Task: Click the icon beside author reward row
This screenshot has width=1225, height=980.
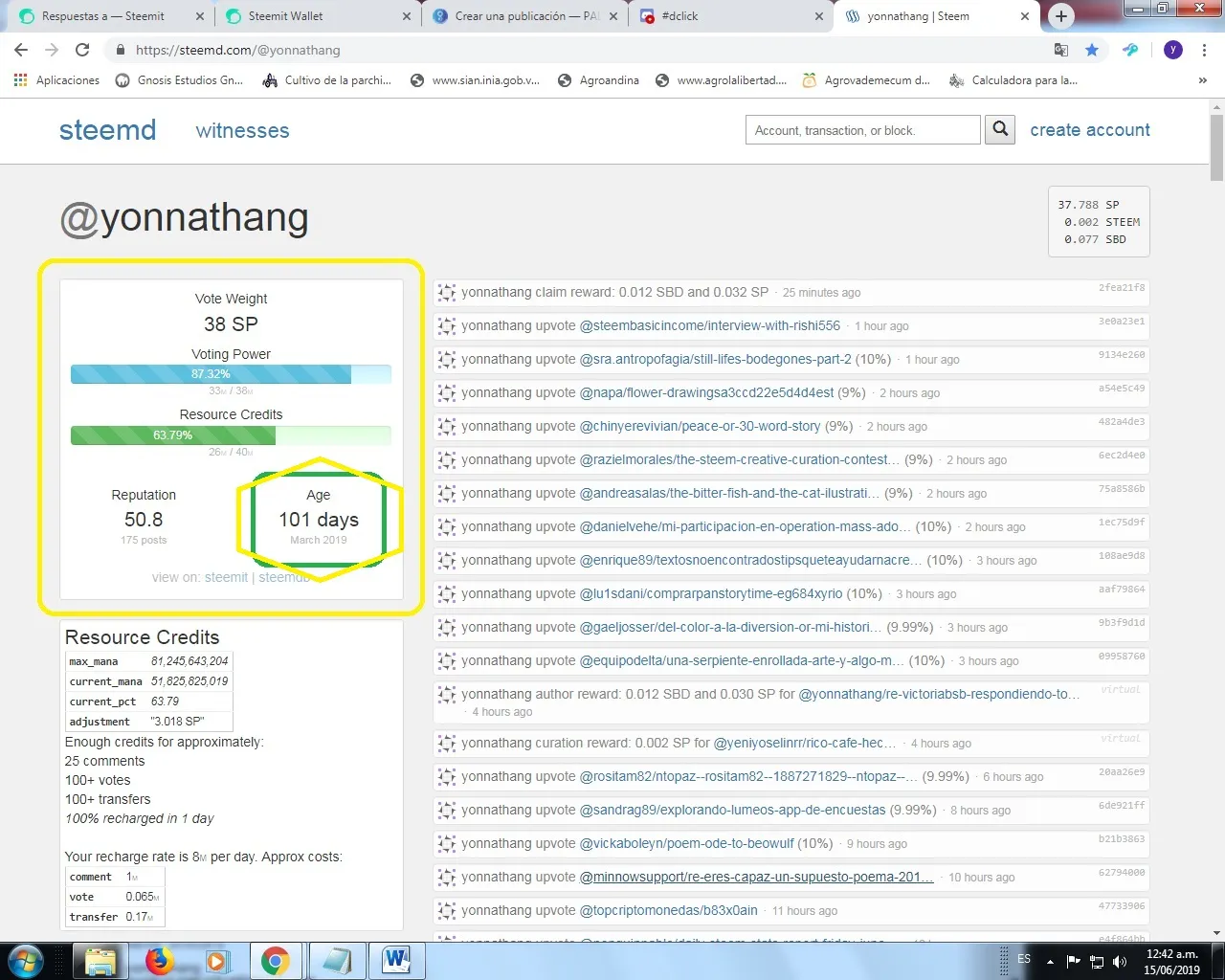Action: click(447, 694)
